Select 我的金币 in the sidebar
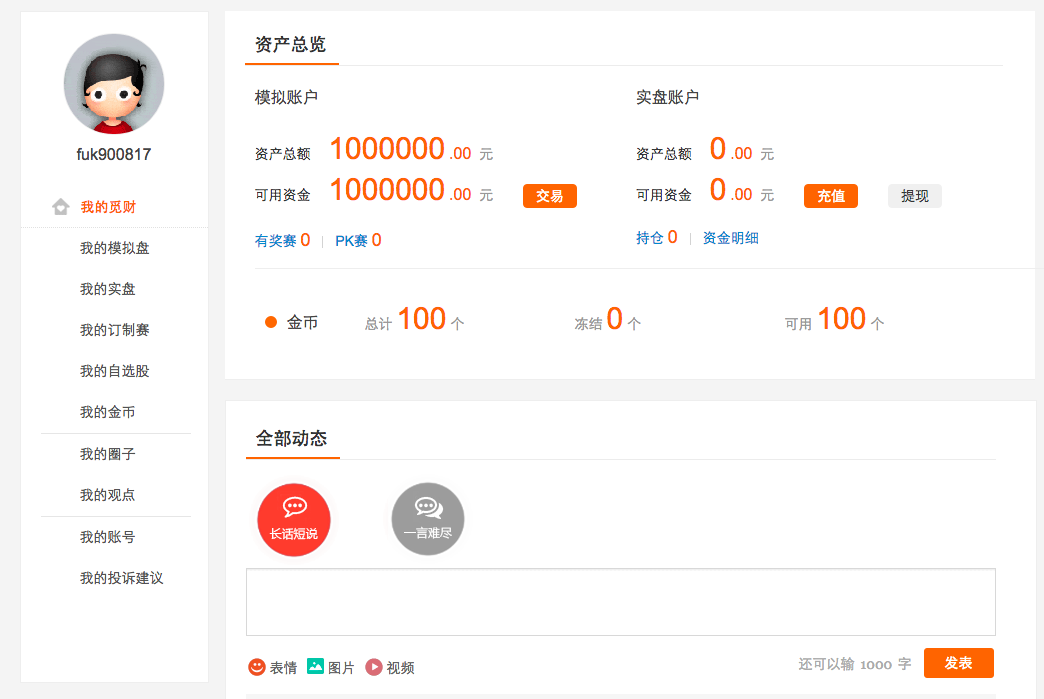This screenshot has height=699, width=1044. (106, 411)
